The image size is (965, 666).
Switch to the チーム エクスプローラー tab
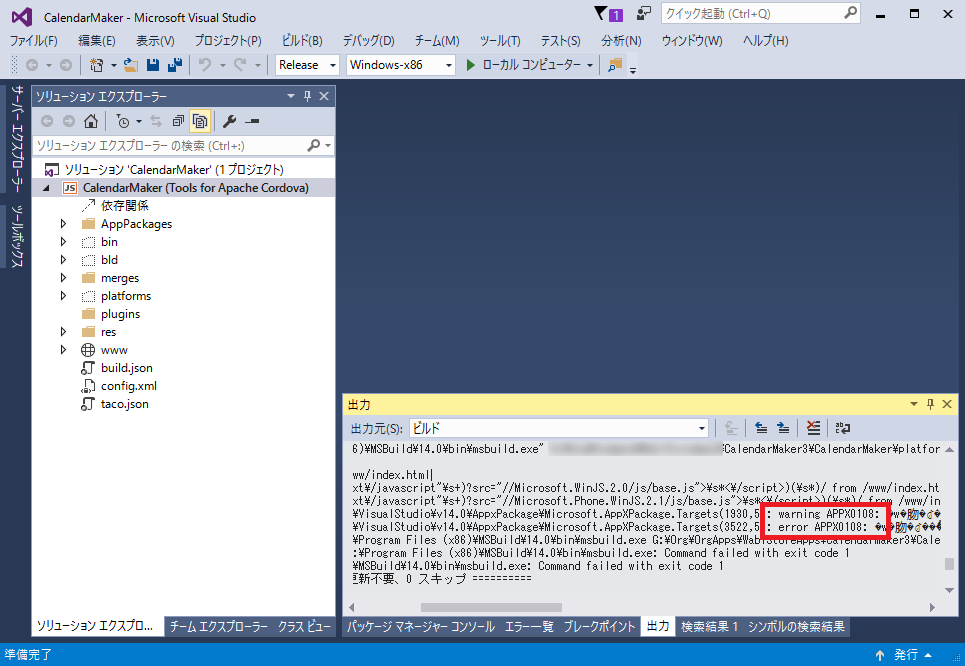(218, 627)
